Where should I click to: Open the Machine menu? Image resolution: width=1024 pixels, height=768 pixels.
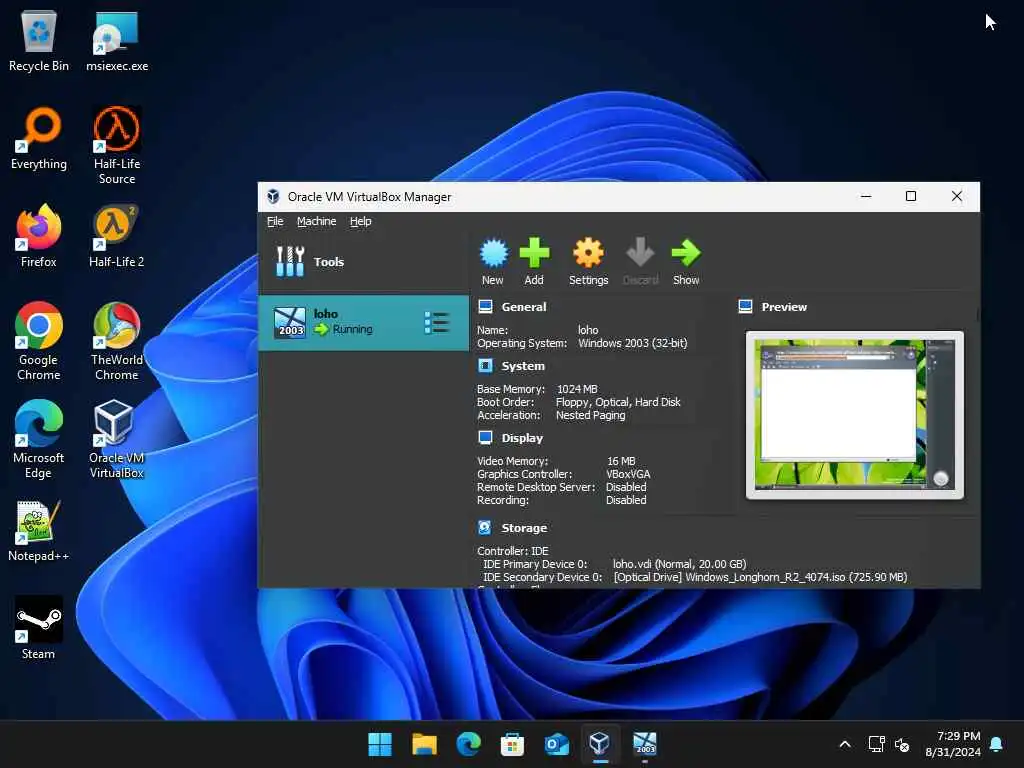coord(316,221)
